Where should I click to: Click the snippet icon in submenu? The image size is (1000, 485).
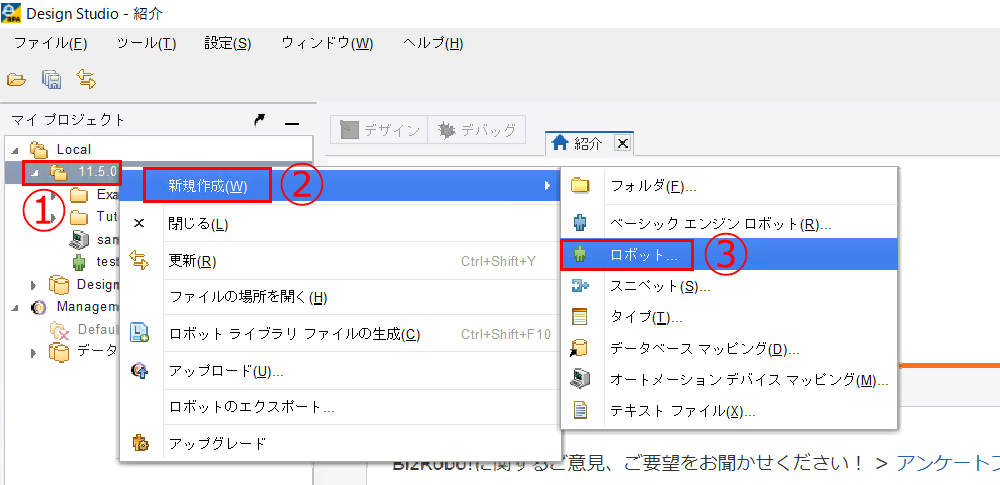[x=580, y=286]
